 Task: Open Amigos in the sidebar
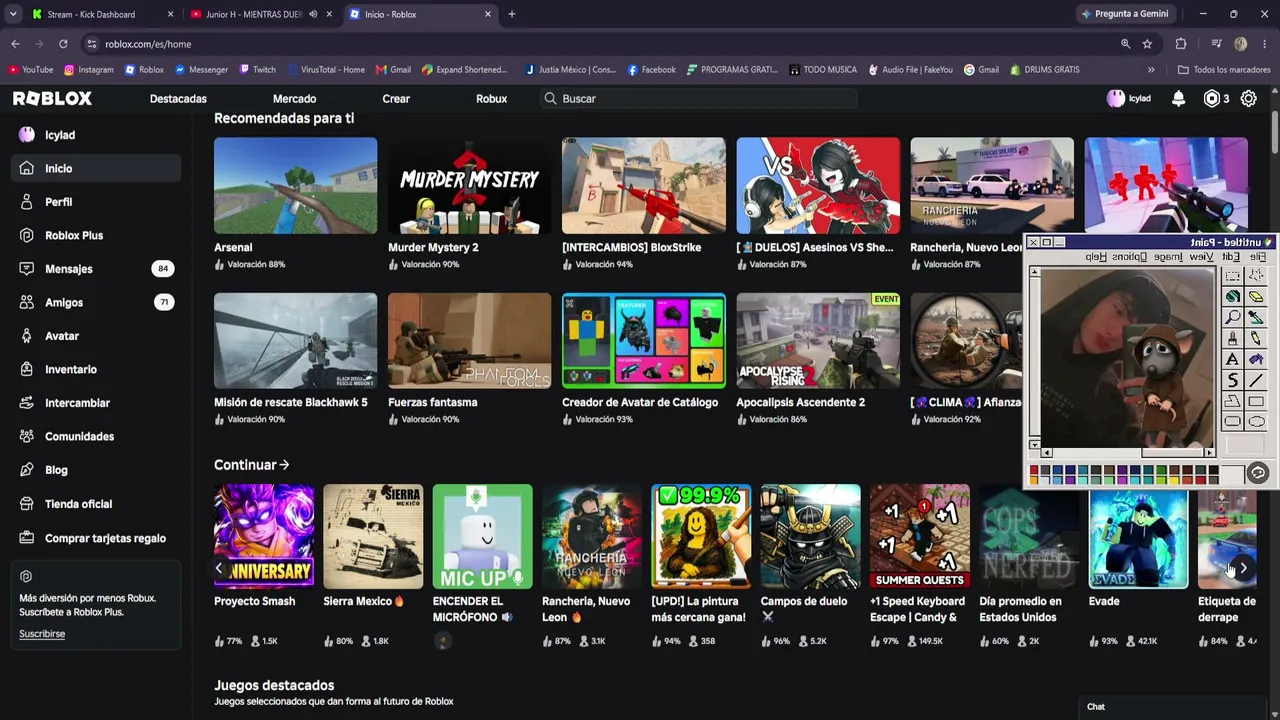[96, 302]
